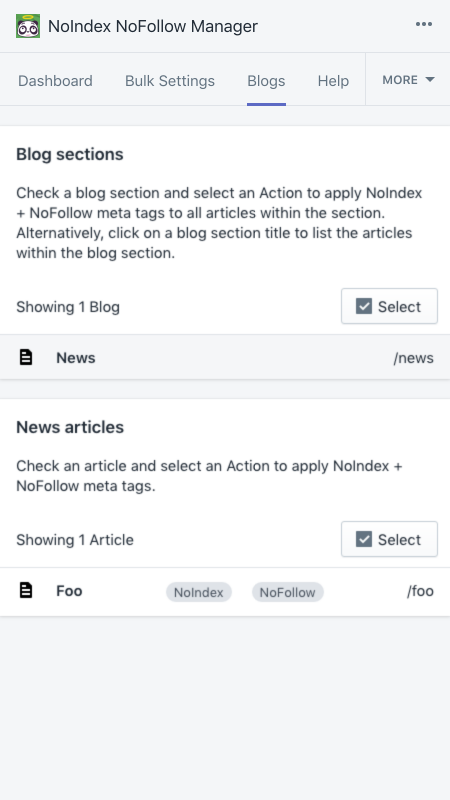
Task: Click the /foo handle text
Action: pos(420,591)
